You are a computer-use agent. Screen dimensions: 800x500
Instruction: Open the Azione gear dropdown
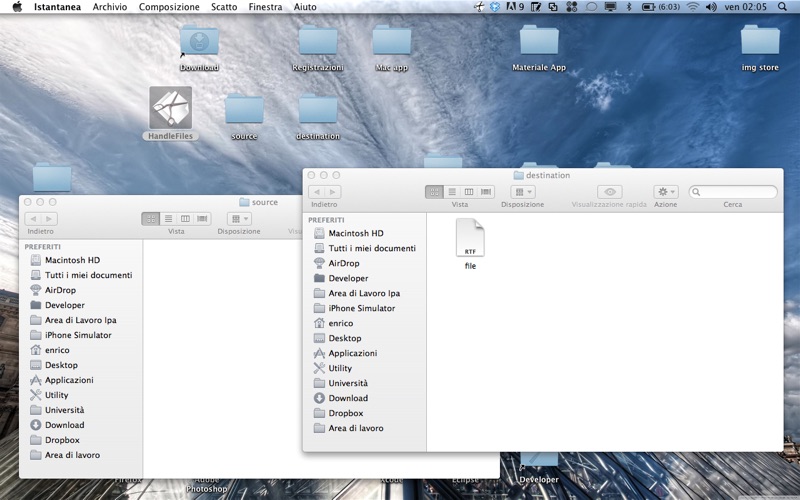tap(666, 192)
